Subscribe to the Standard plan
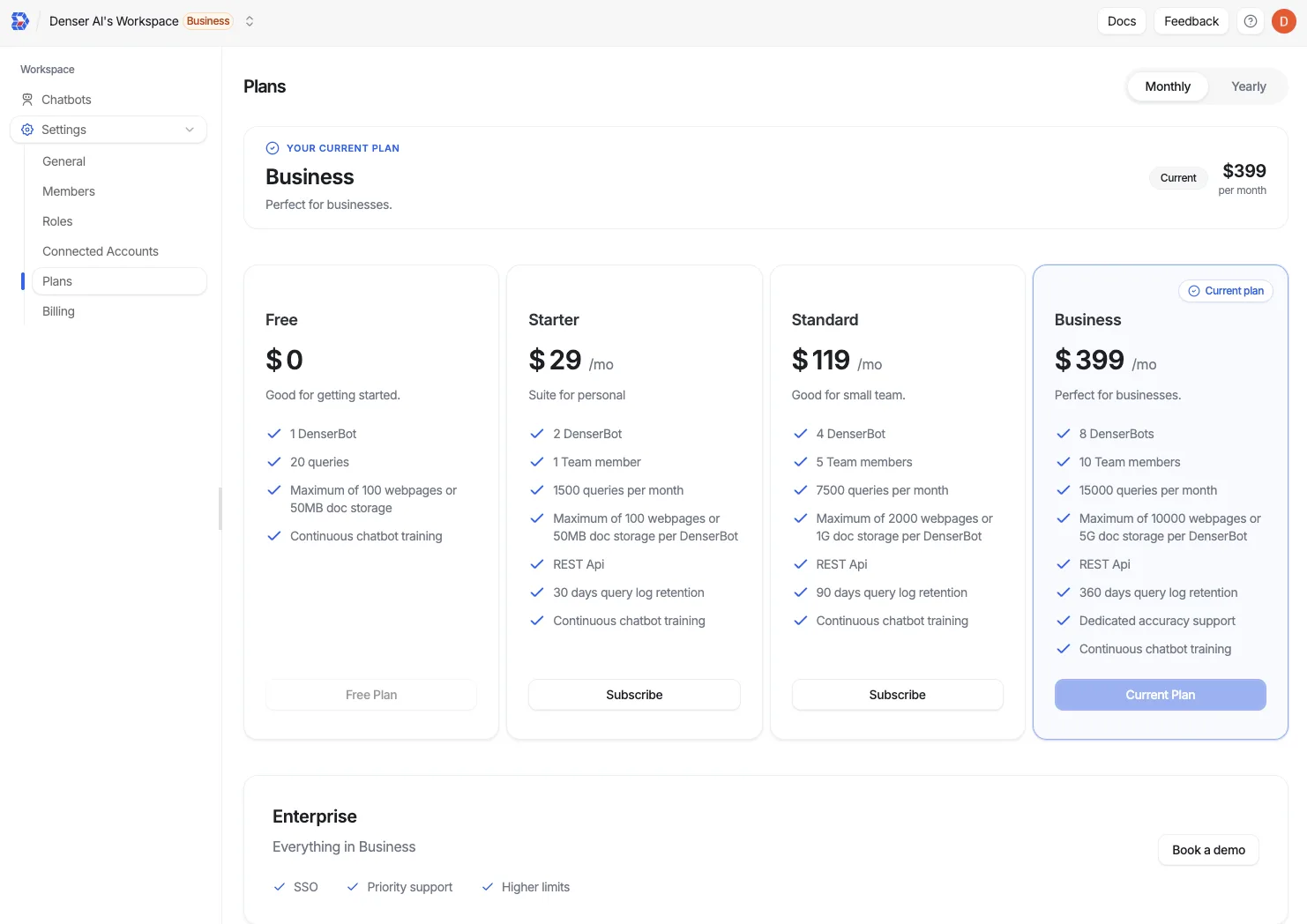The height and width of the screenshot is (924, 1307). coord(897,695)
